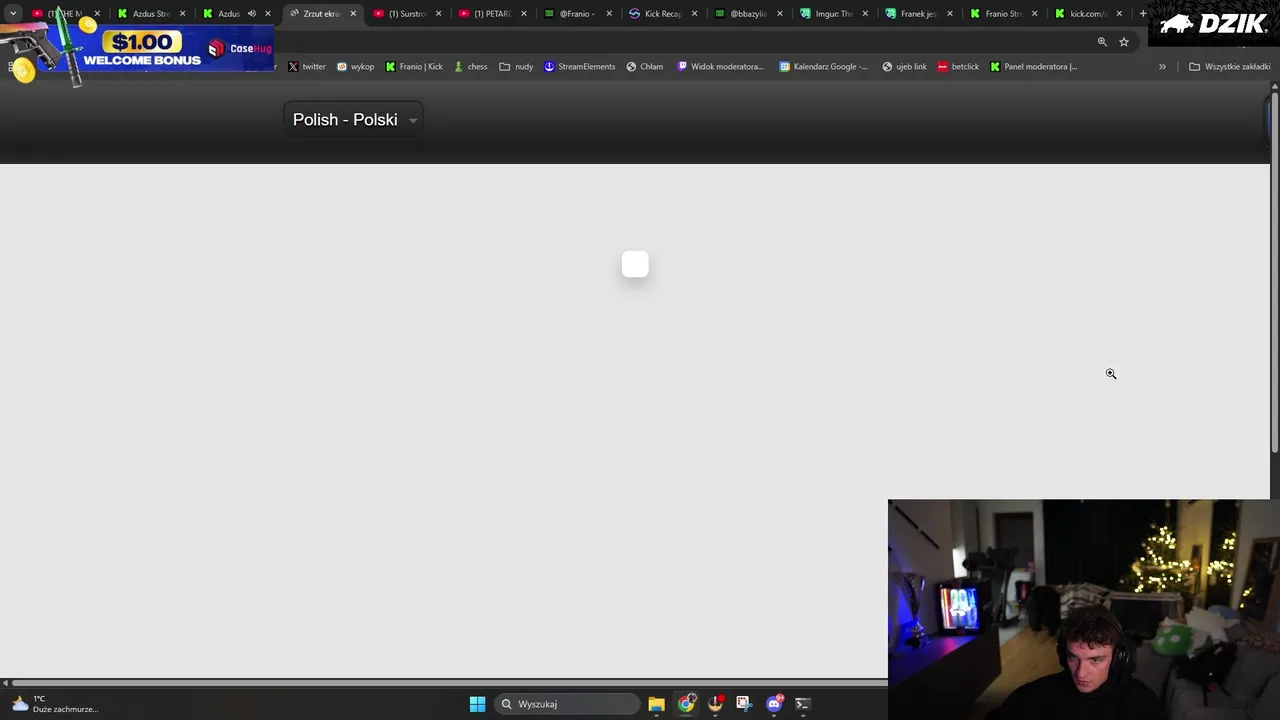Open the wykop bookmark

tap(355, 67)
